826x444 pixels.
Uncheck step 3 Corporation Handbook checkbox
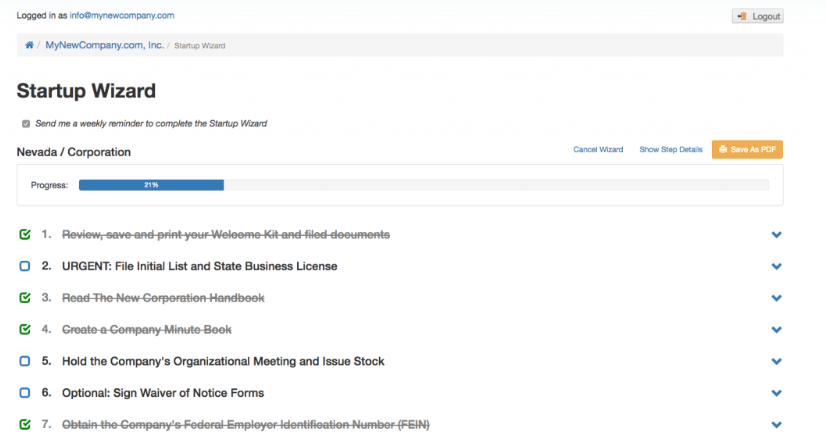point(25,298)
